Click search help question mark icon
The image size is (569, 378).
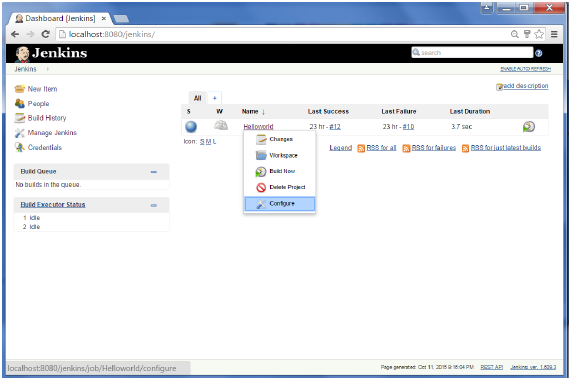(539, 53)
